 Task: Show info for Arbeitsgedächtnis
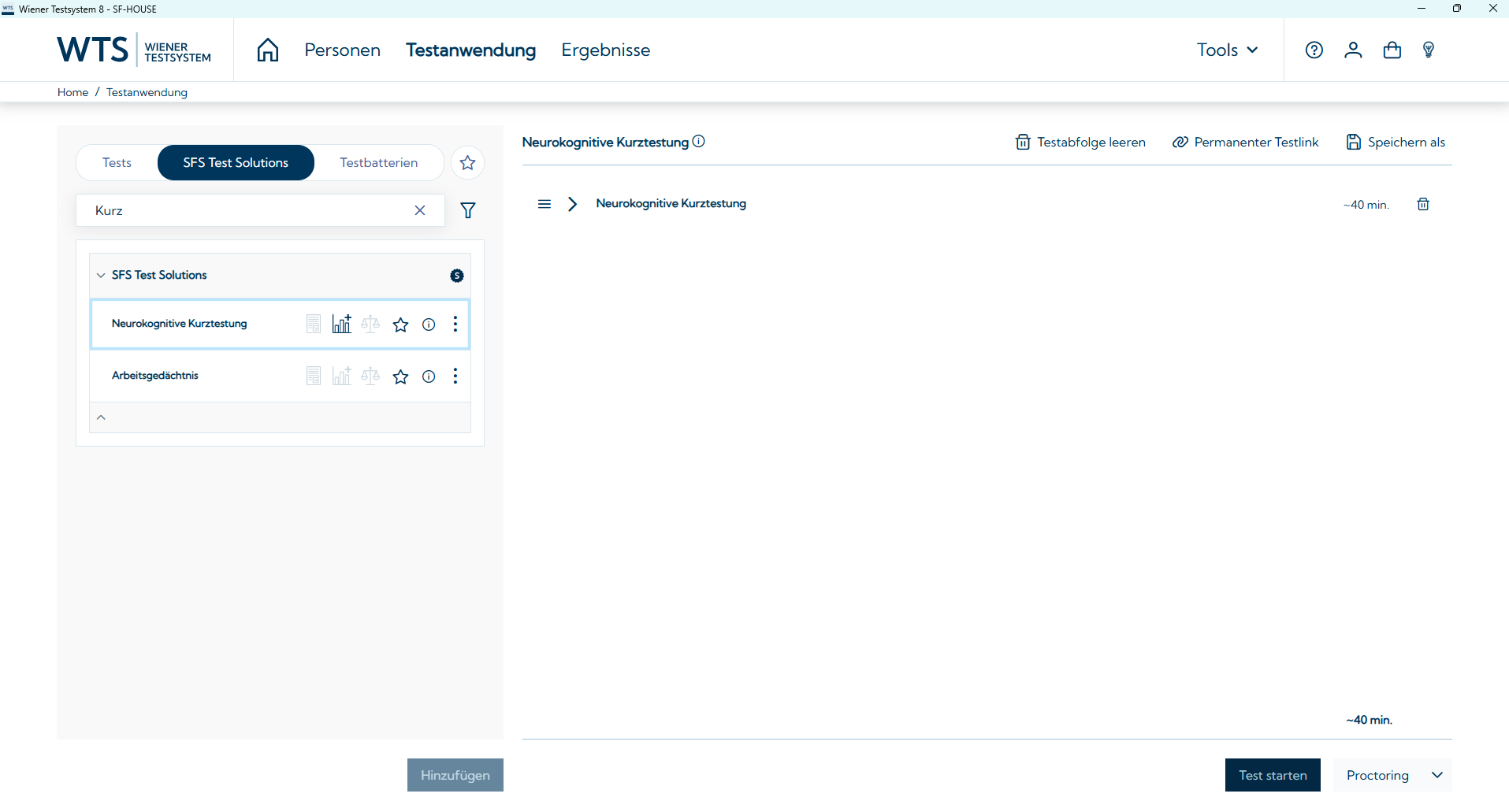tap(429, 376)
